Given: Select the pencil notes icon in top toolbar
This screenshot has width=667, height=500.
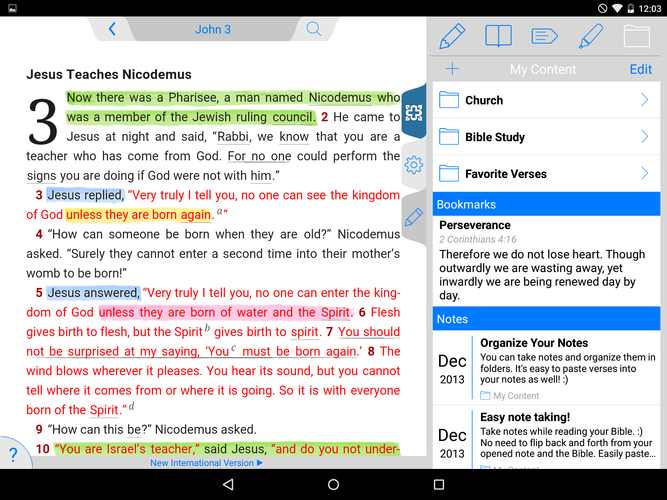Looking at the screenshot, I should tap(452, 36).
